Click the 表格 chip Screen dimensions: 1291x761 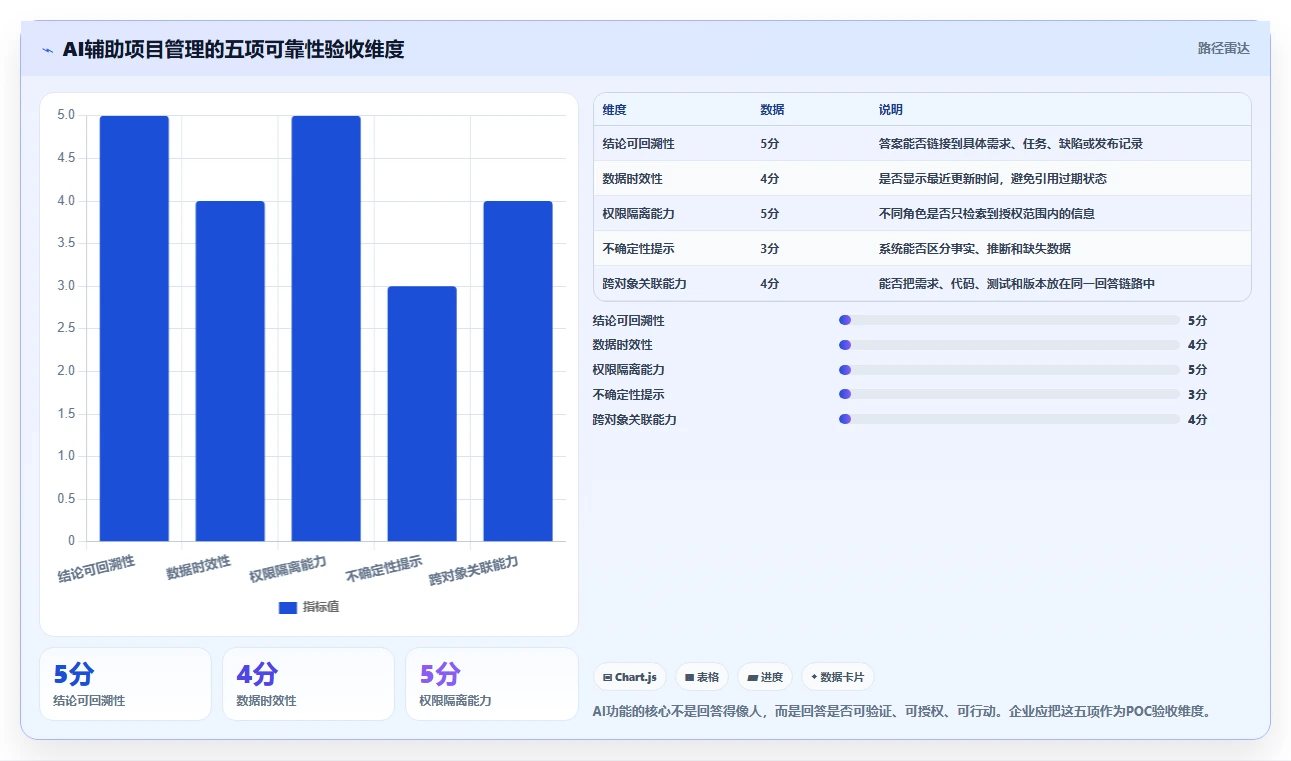tap(702, 677)
